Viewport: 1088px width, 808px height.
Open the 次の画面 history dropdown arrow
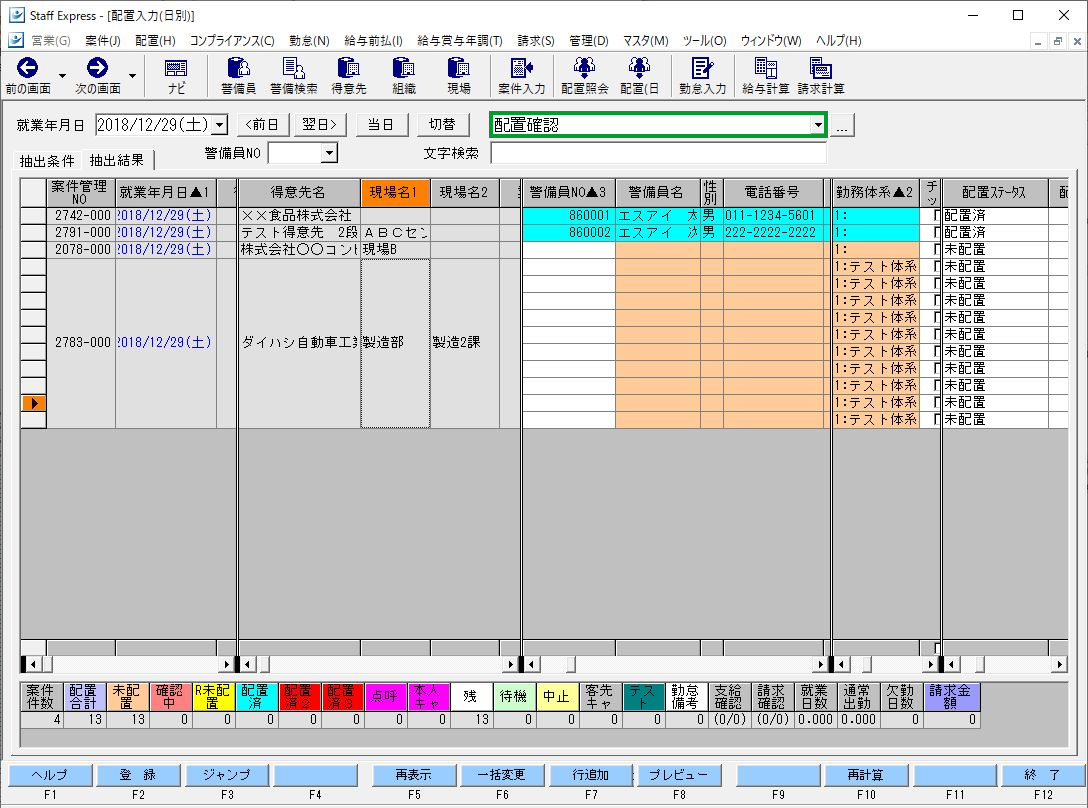(132, 76)
